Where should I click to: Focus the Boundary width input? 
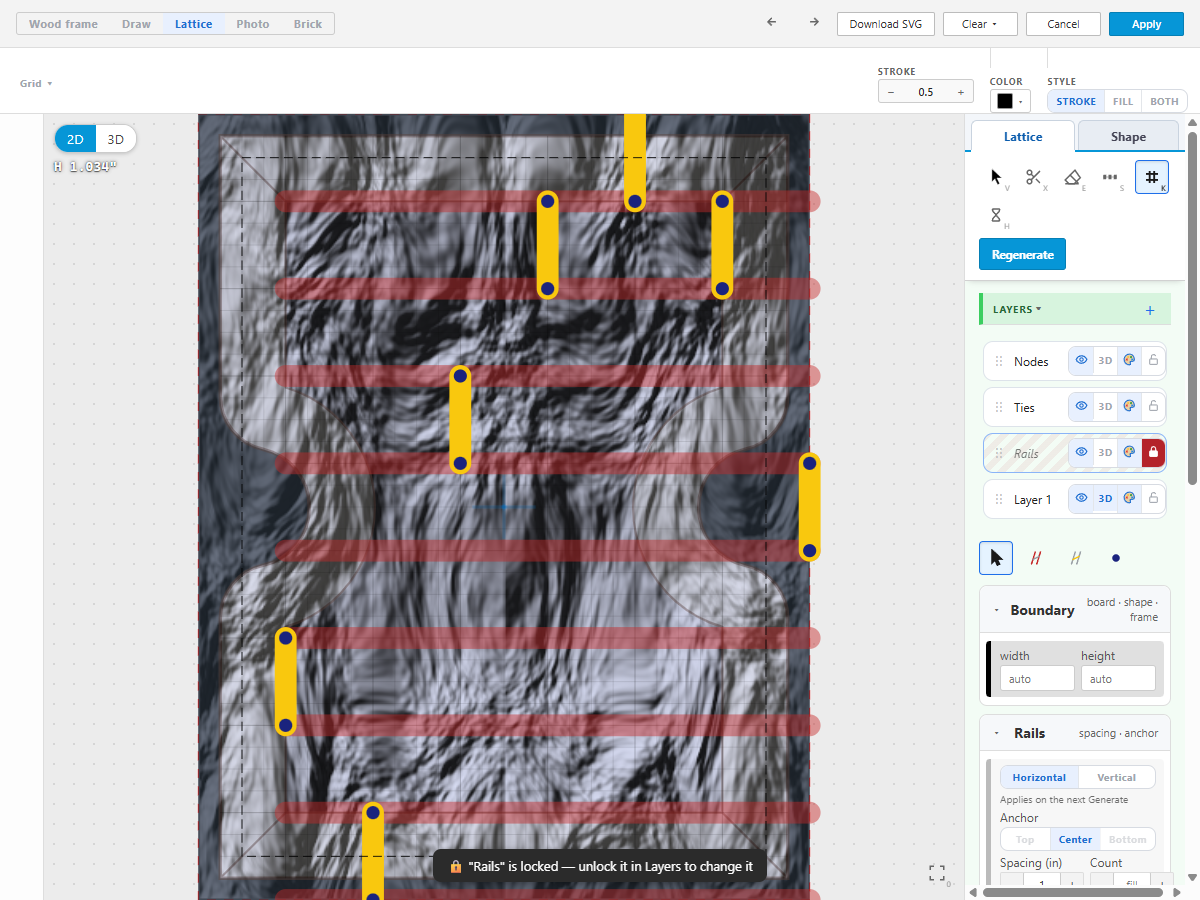(x=1037, y=679)
